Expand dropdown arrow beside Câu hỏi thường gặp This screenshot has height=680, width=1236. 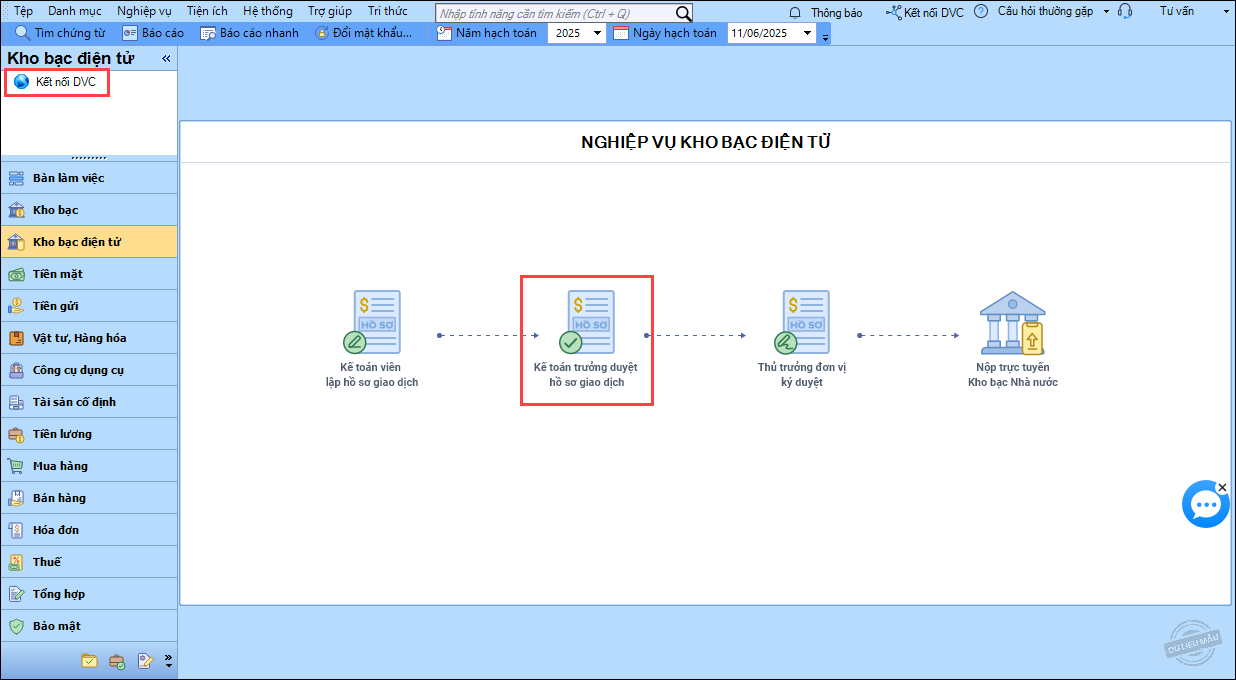1106,12
